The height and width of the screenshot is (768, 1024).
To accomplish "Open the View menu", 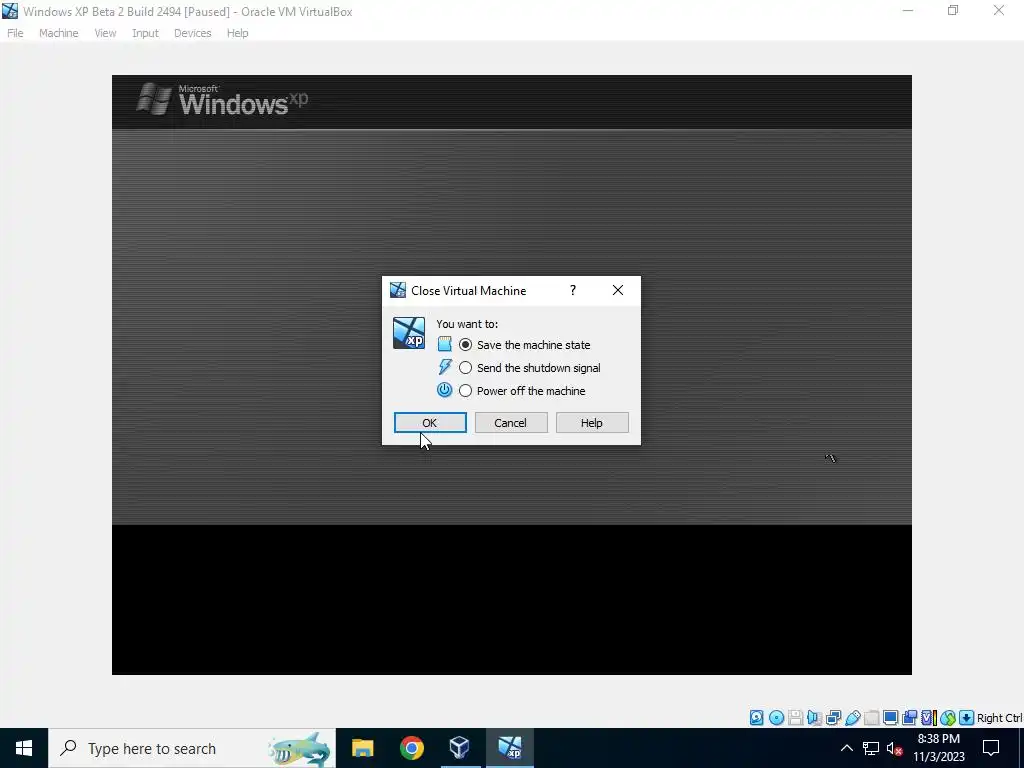I will (x=105, y=33).
